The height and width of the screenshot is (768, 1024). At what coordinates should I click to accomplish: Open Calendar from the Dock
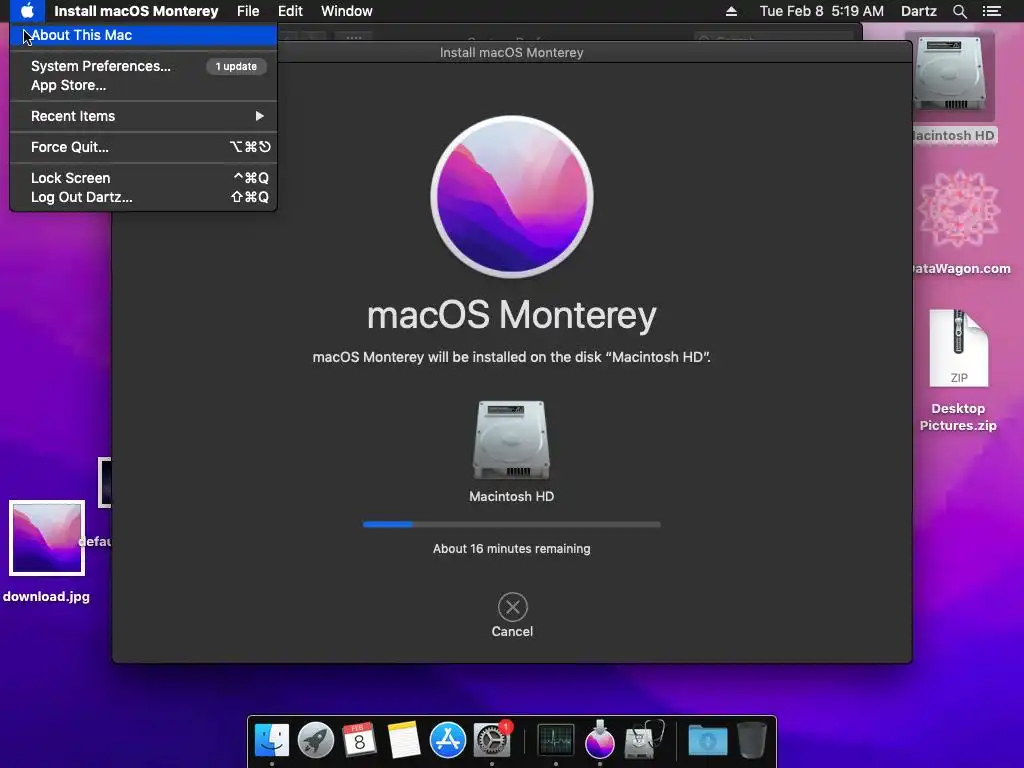359,741
